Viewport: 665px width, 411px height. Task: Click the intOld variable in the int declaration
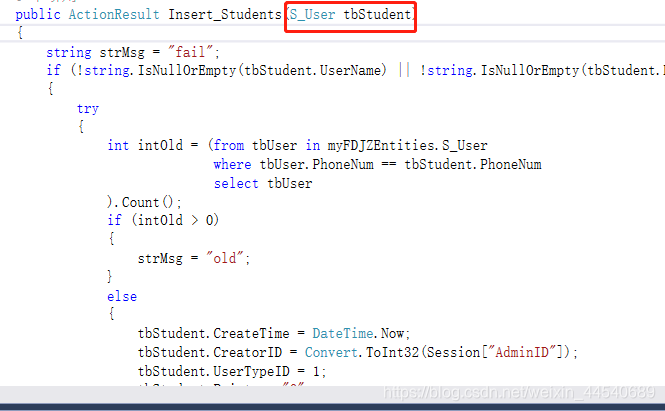(160, 145)
